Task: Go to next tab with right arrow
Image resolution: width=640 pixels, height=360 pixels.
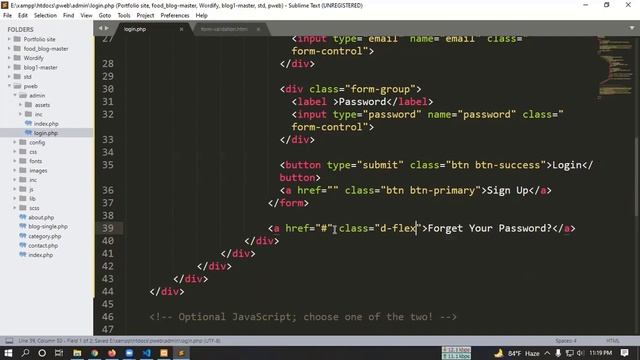Action: (107, 28)
